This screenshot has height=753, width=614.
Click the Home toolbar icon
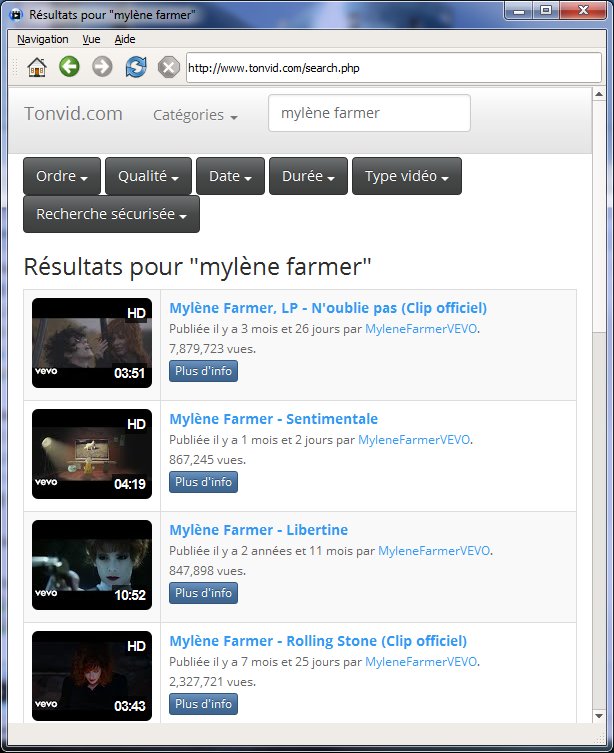tap(36, 67)
